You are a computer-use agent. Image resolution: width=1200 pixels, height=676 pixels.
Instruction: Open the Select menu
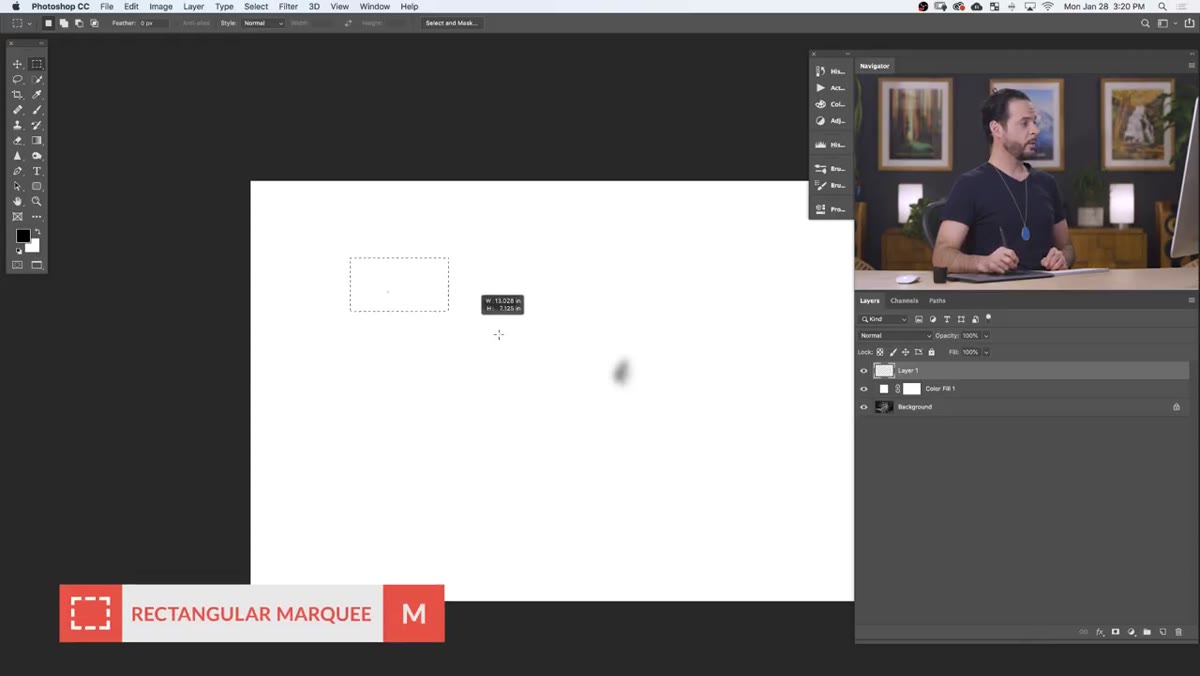pyautogui.click(x=256, y=6)
